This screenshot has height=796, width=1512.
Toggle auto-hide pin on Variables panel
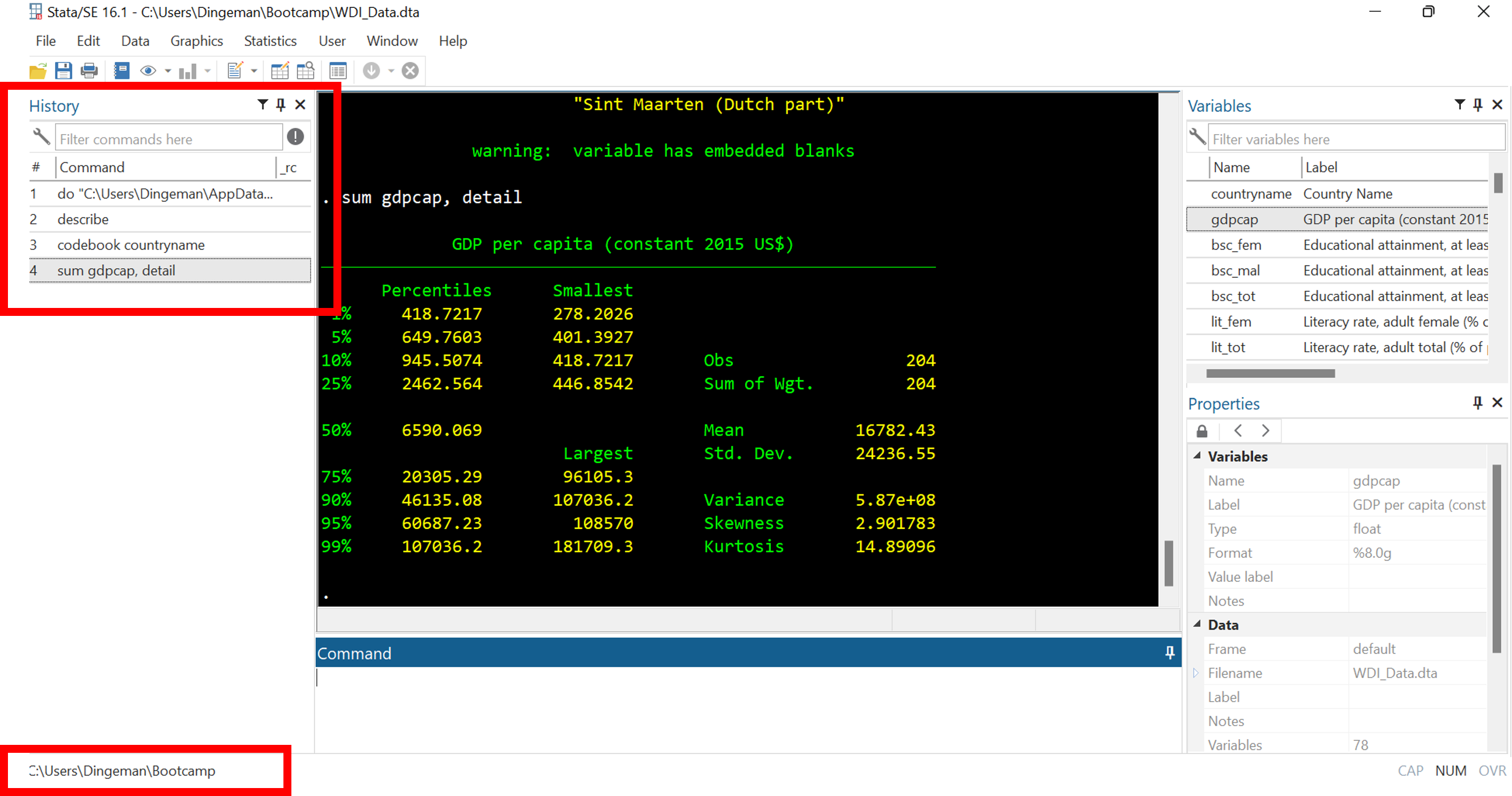[x=1478, y=105]
